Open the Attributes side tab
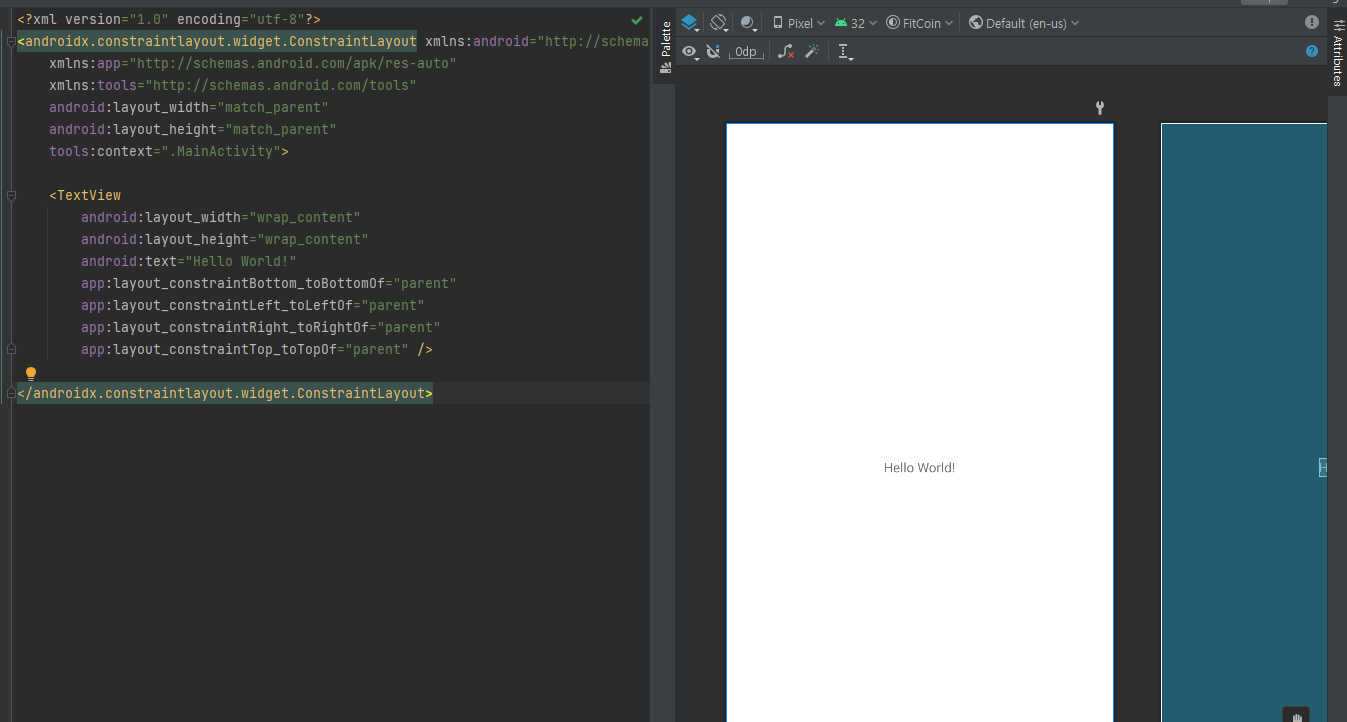Image resolution: width=1347 pixels, height=722 pixels. coord(1337,52)
